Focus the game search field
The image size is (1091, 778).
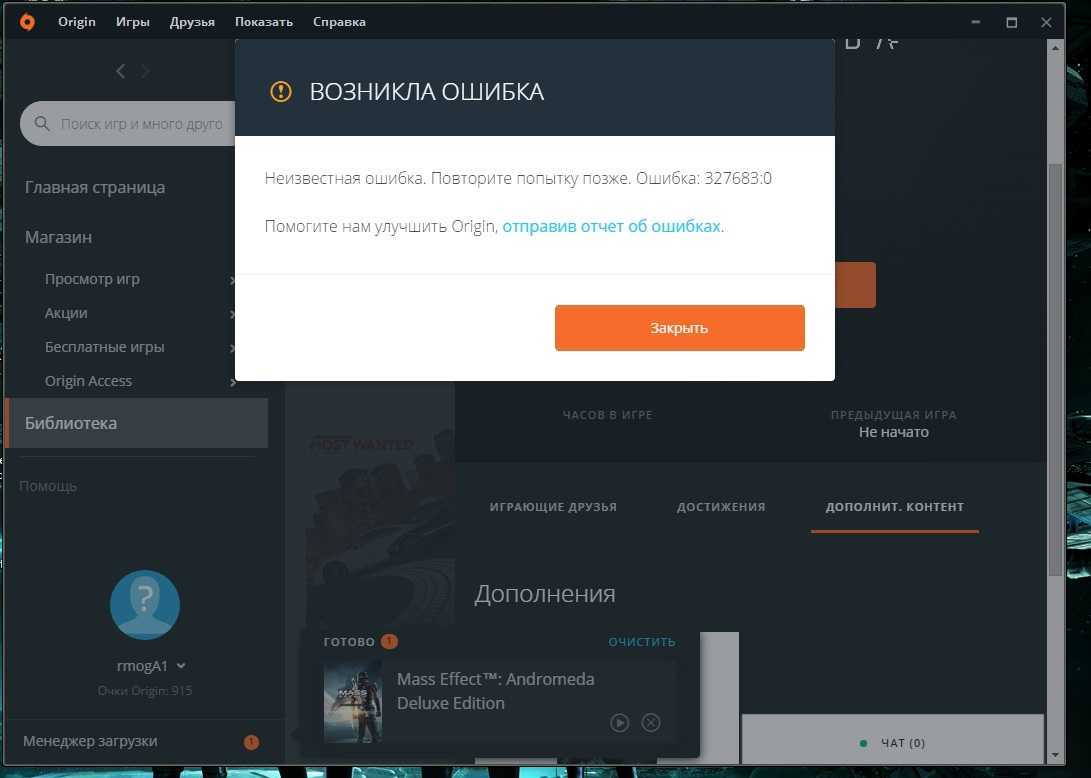point(128,124)
